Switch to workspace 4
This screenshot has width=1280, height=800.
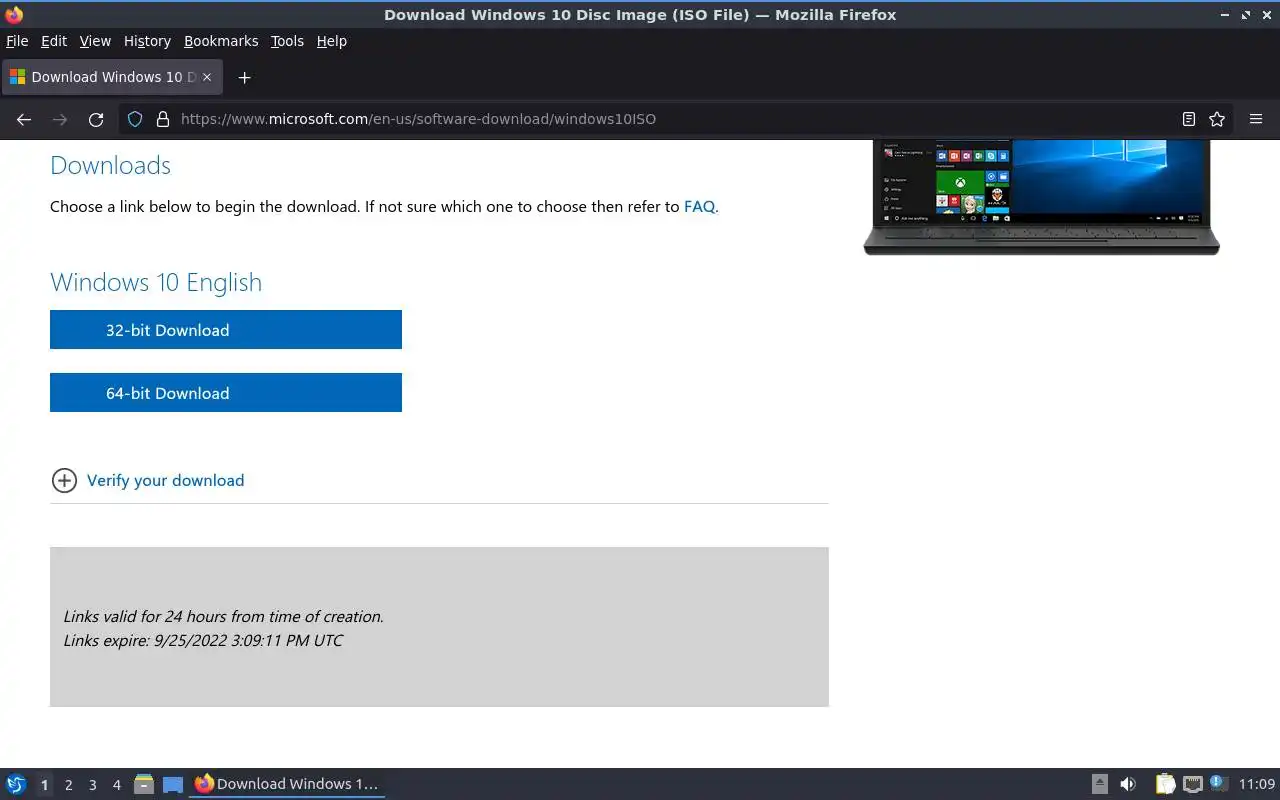click(116, 785)
